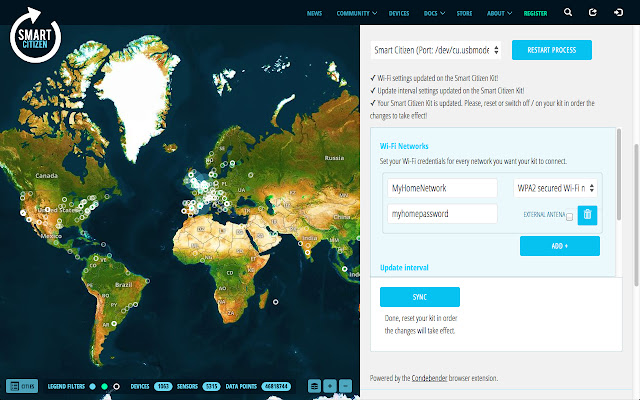Open the Smart Citizen port dropdown
Viewport: 640px width, 400px height.
pos(436,49)
